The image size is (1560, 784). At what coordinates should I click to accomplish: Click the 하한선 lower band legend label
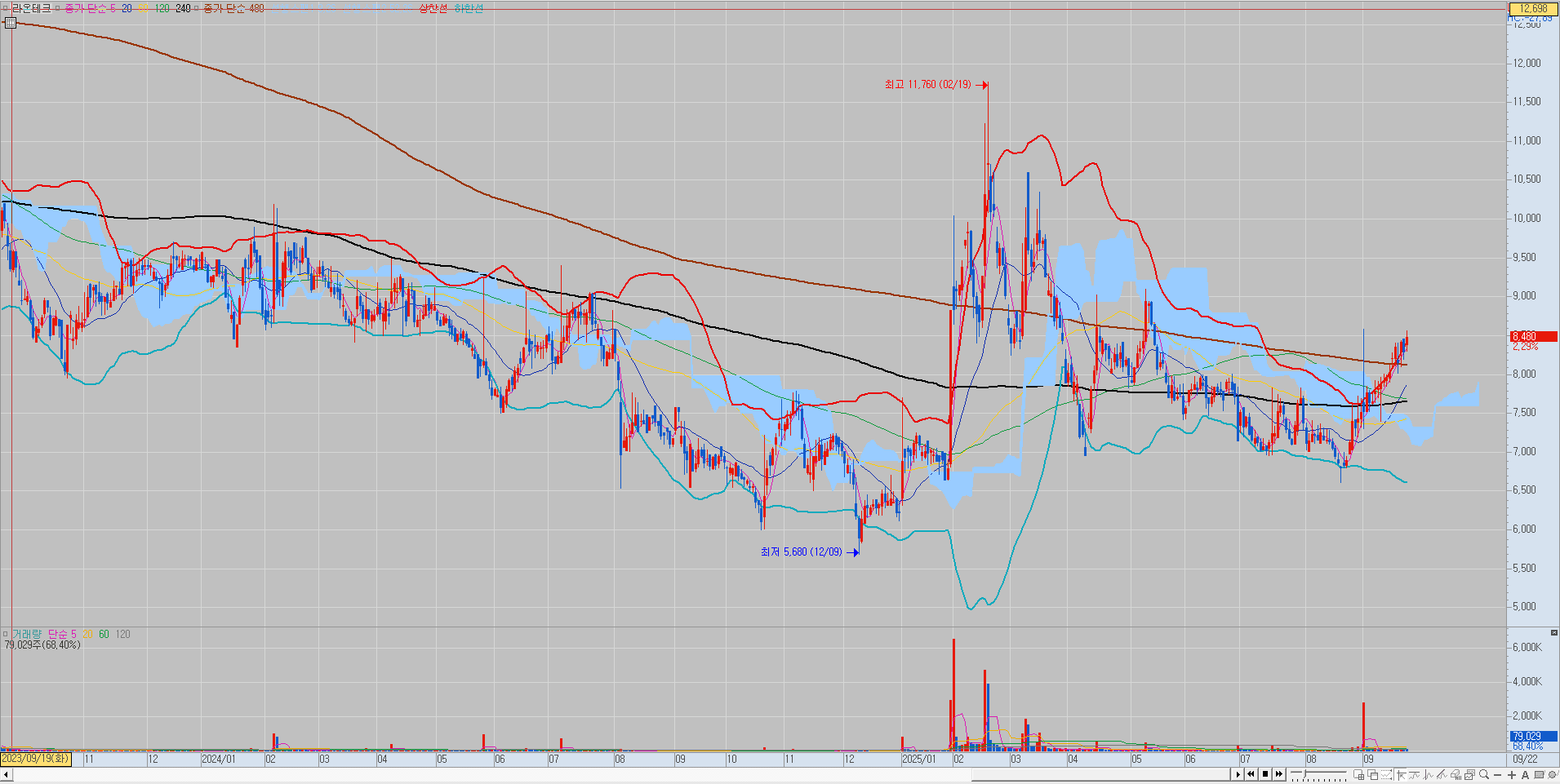tap(469, 8)
